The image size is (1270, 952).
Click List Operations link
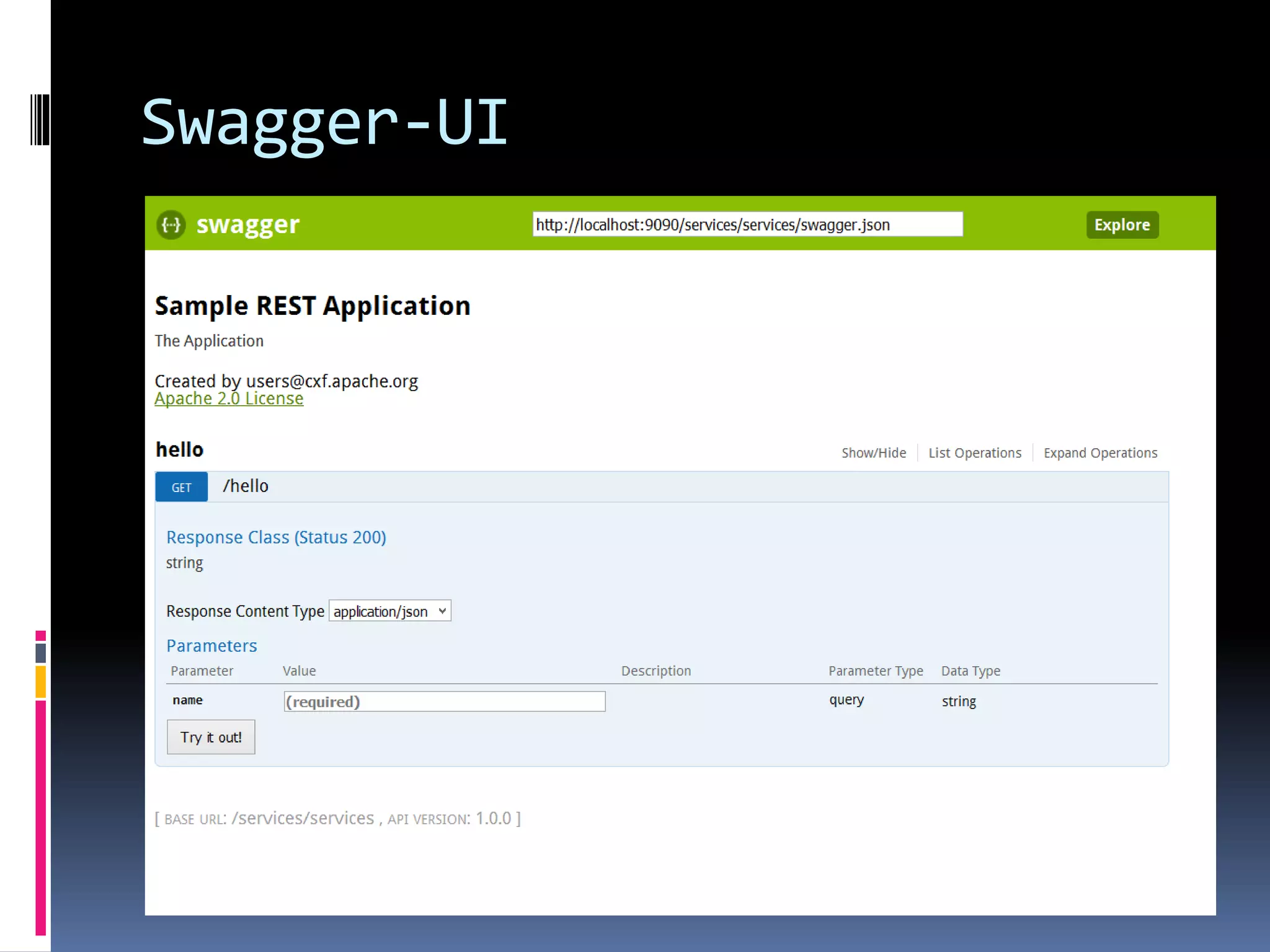tap(975, 453)
